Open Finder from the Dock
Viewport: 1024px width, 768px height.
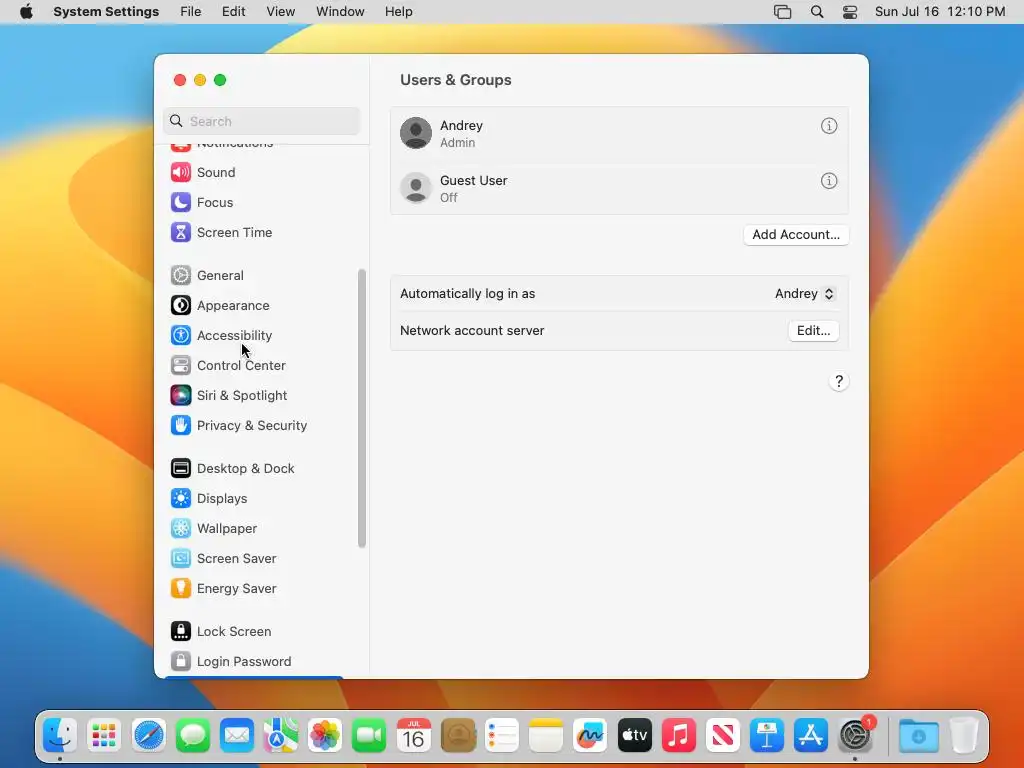[60, 735]
